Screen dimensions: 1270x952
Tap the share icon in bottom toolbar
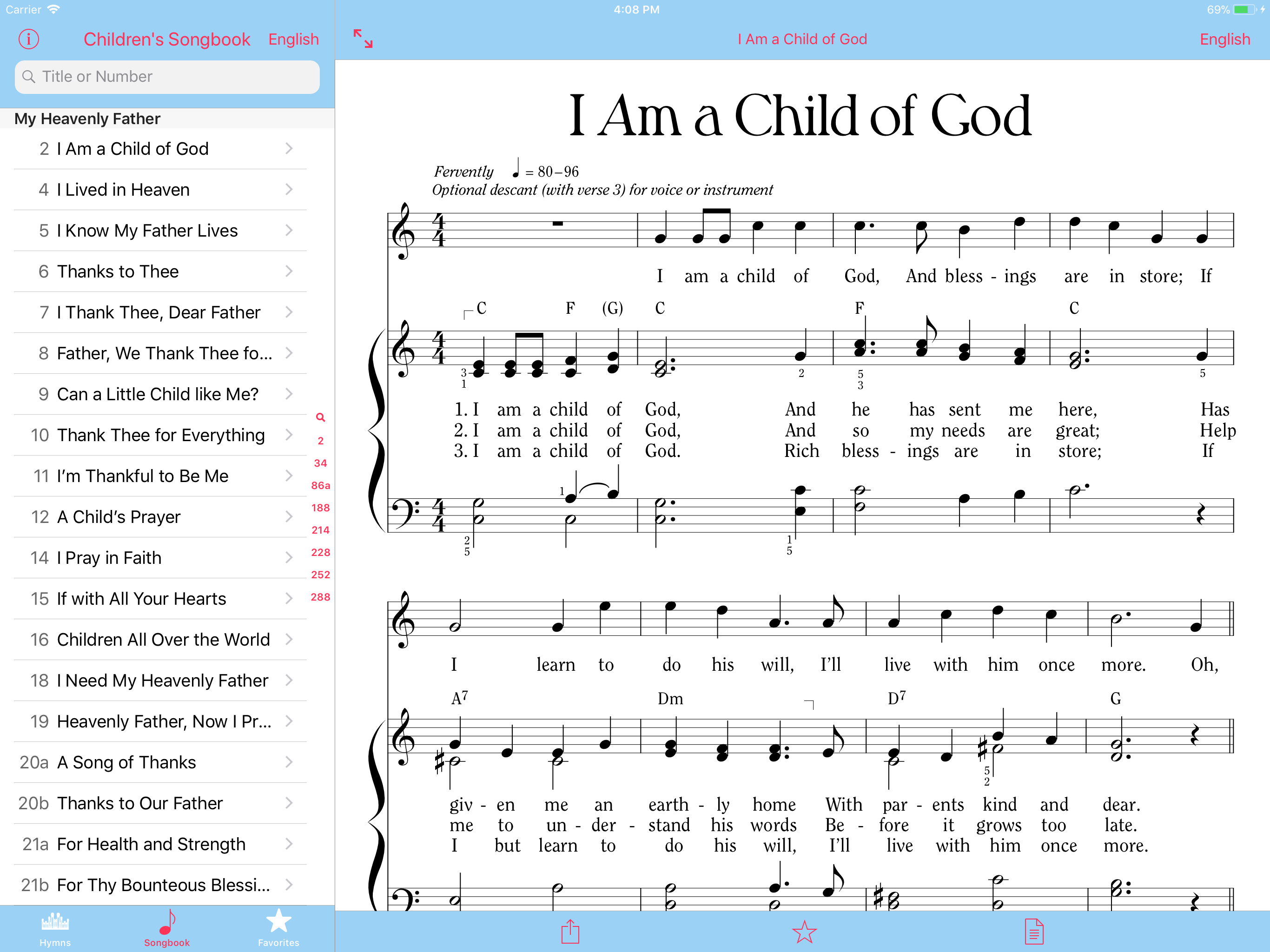[x=570, y=932]
